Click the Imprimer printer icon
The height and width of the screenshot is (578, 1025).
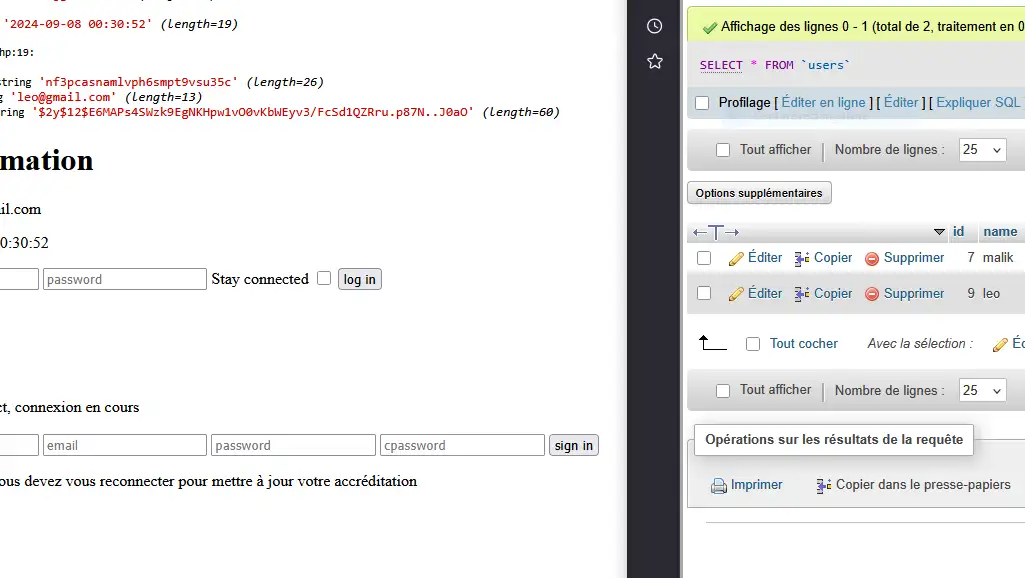click(719, 485)
